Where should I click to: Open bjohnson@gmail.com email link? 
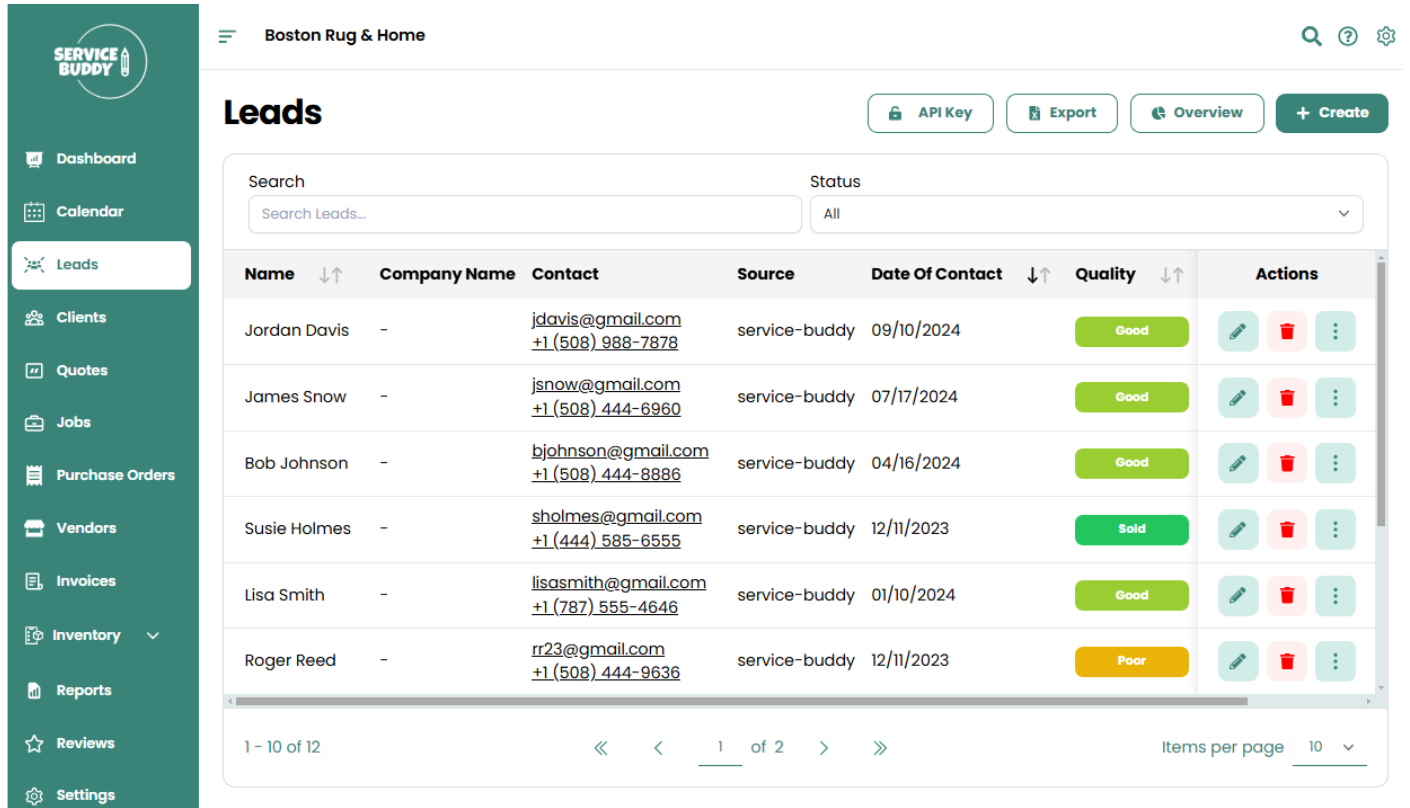[620, 451]
